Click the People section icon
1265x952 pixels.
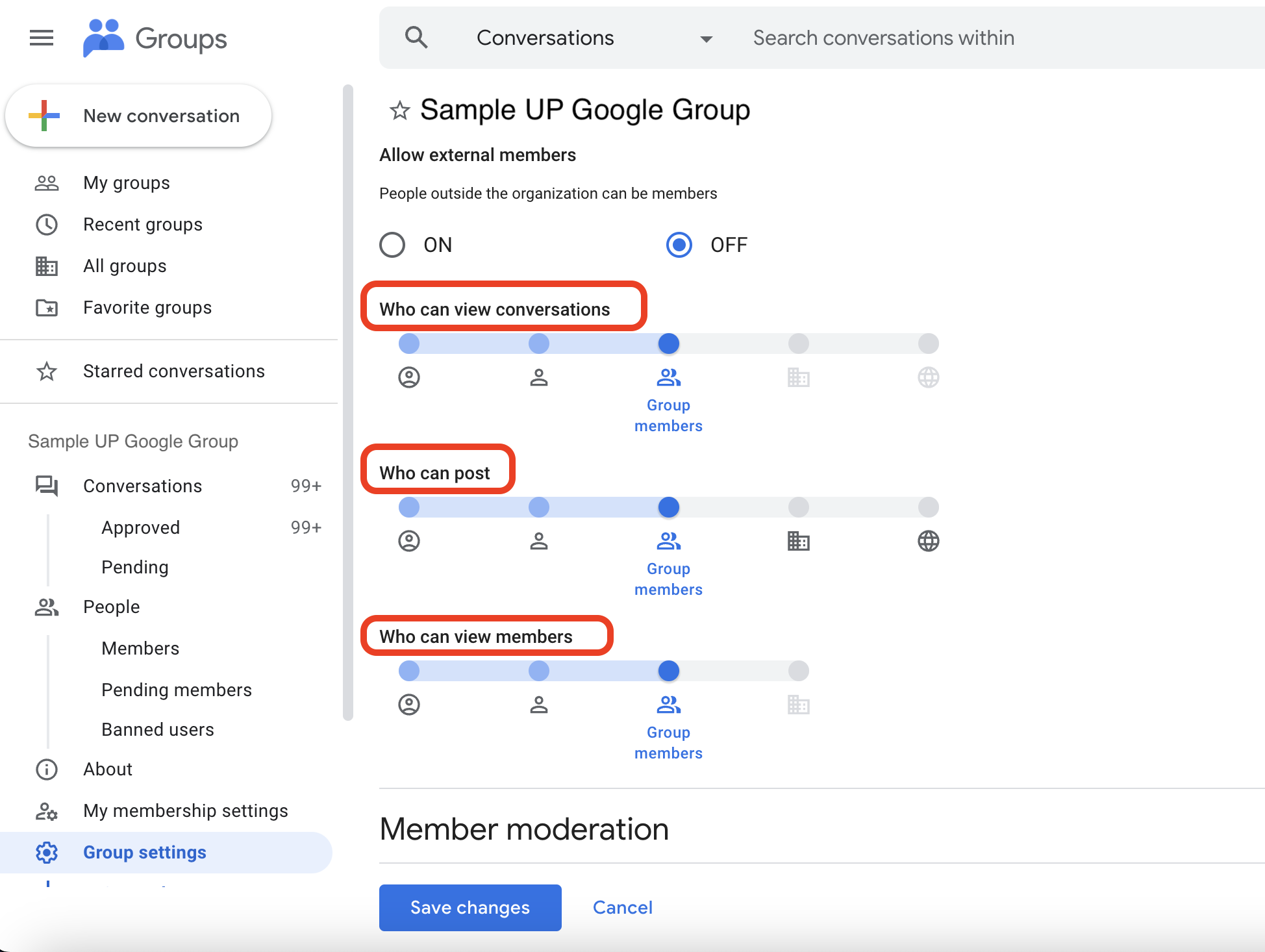[47, 607]
